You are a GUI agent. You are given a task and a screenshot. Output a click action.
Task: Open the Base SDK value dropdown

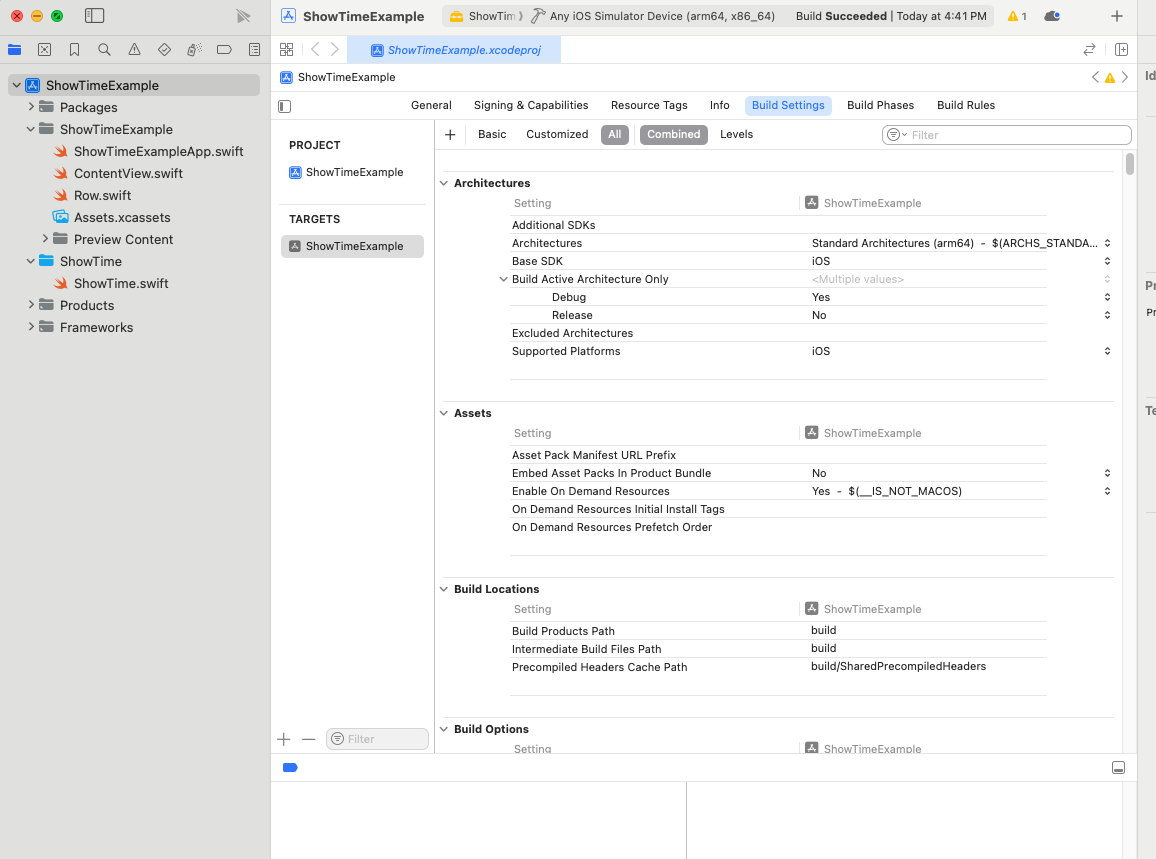(x=1107, y=261)
